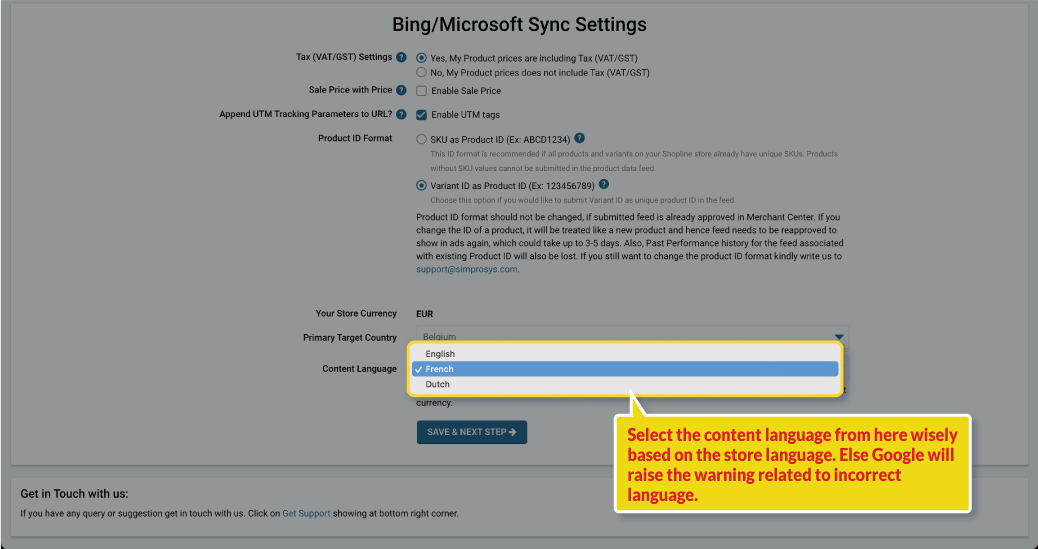Pick Dutch from the content language list

[625, 384]
